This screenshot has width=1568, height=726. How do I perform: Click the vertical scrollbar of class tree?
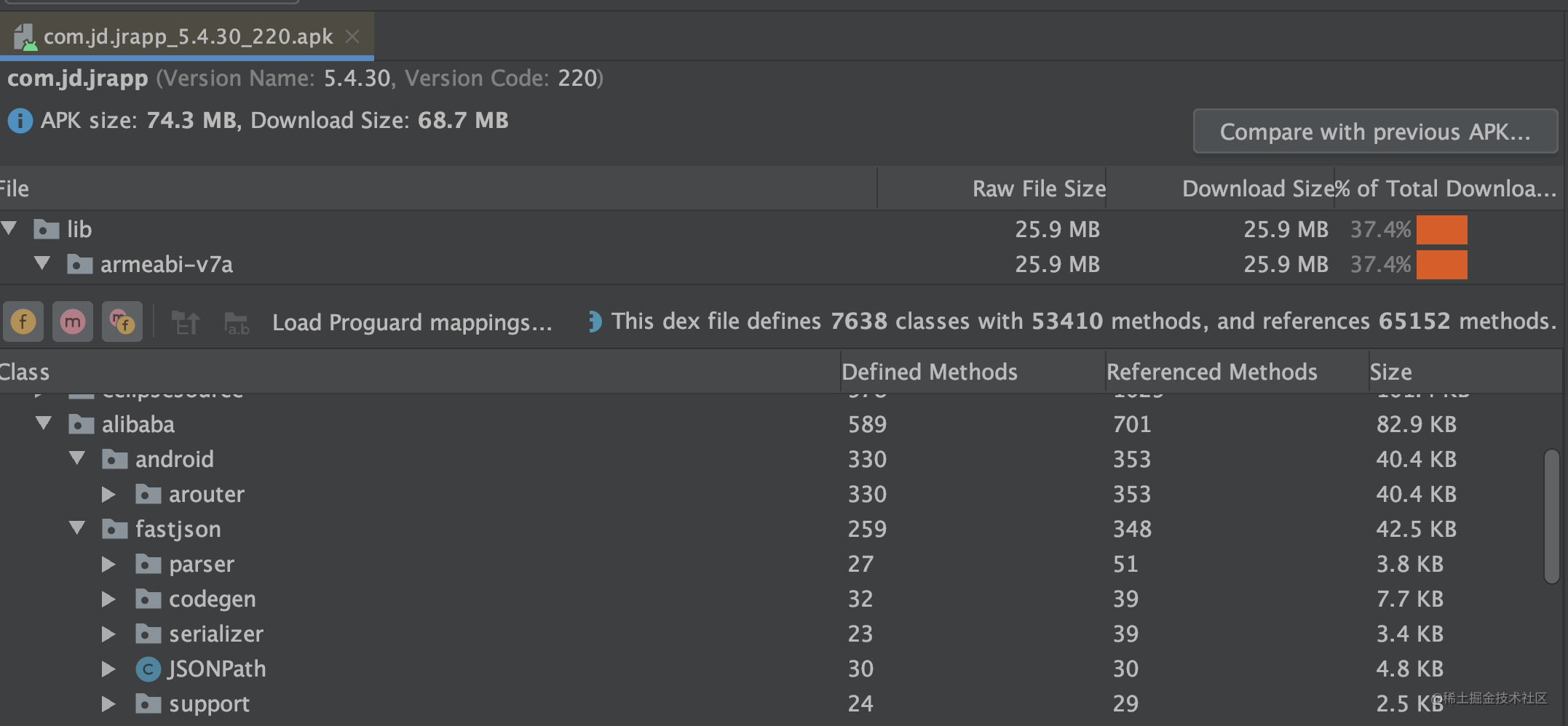tap(1552, 516)
